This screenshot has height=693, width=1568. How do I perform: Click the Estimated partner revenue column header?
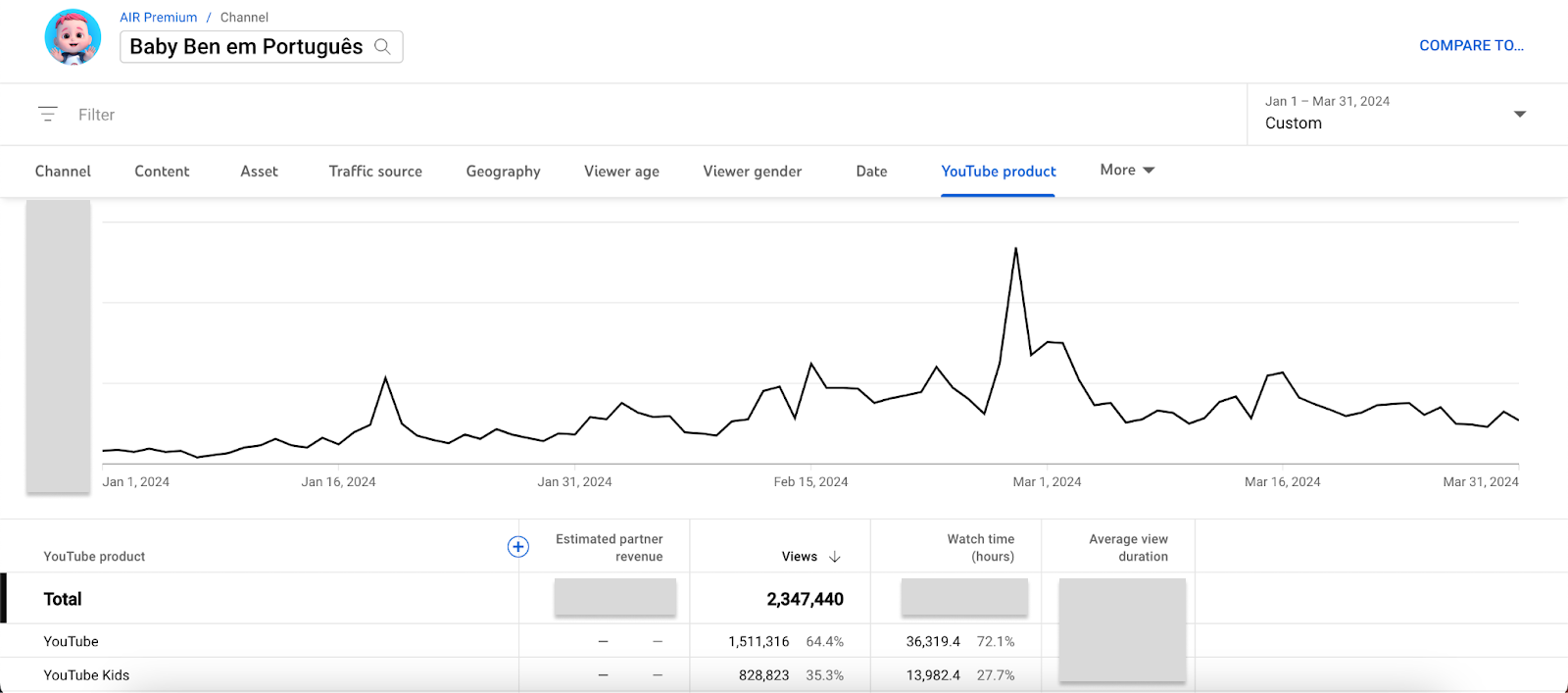pyautogui.click(x=609, y=548)
